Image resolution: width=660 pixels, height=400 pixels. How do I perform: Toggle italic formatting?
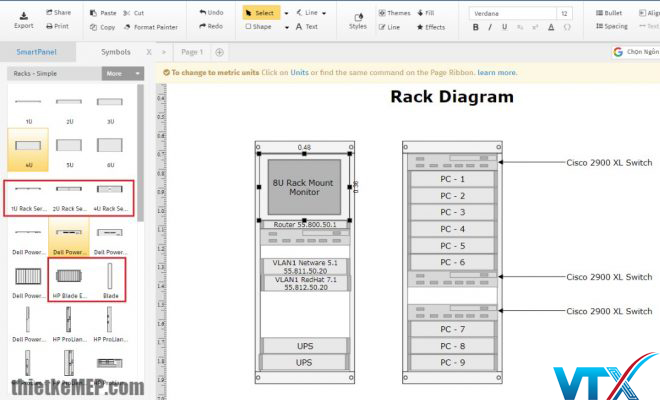point(490,27)
